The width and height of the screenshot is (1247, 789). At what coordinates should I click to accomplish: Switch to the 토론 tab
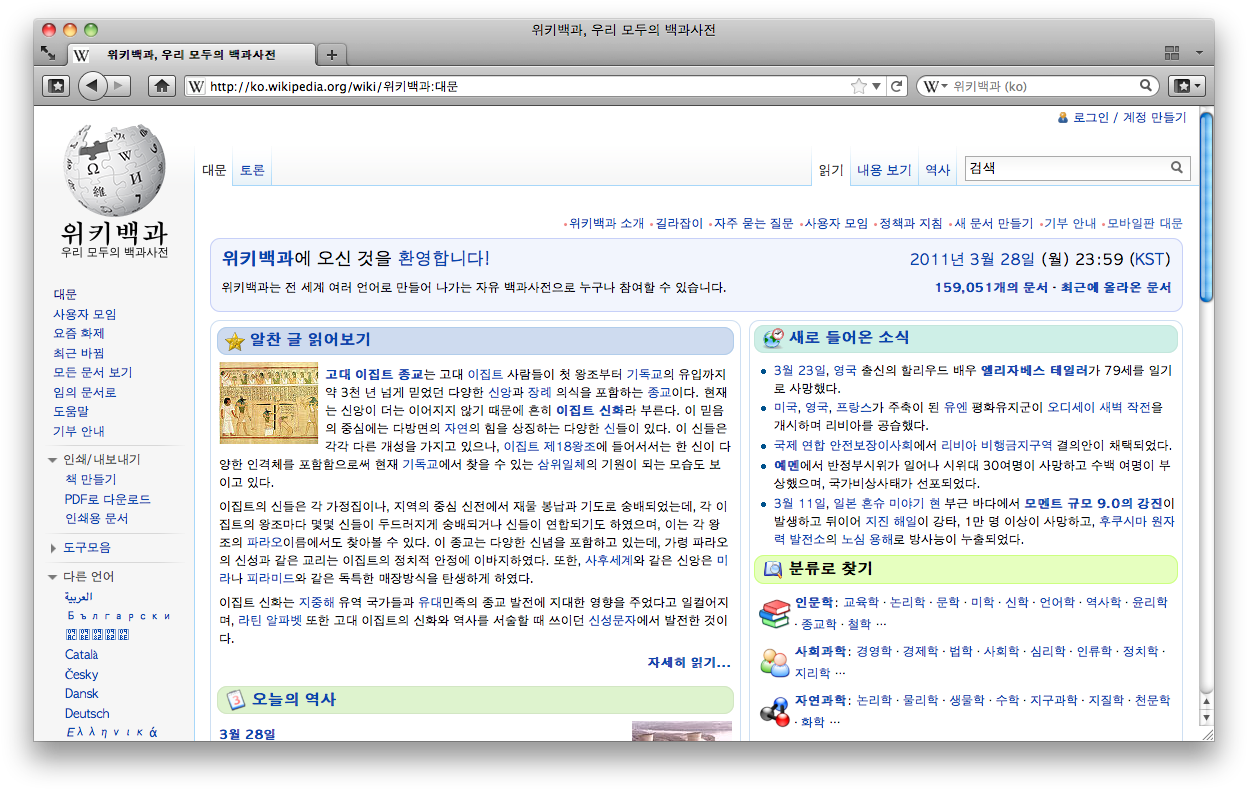click(252, 170)
